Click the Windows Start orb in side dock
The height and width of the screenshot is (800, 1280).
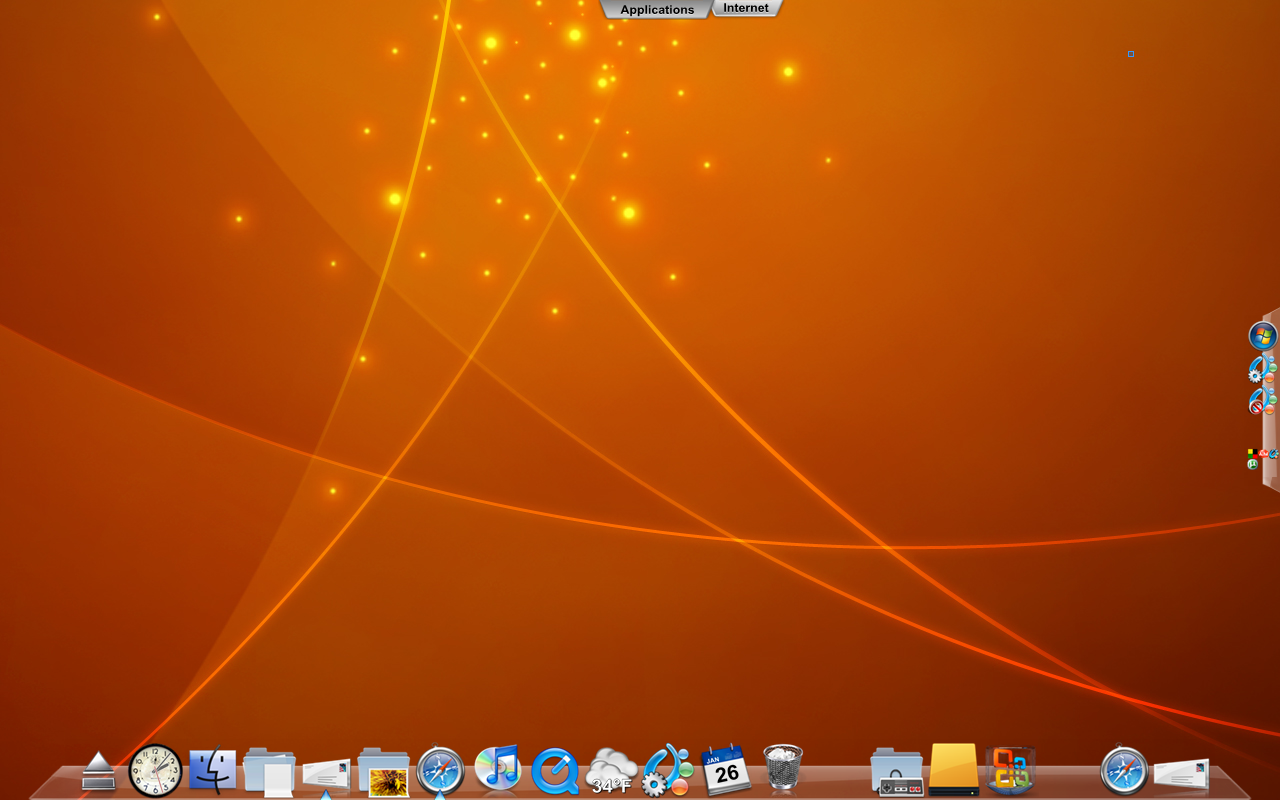(1263, 336)
